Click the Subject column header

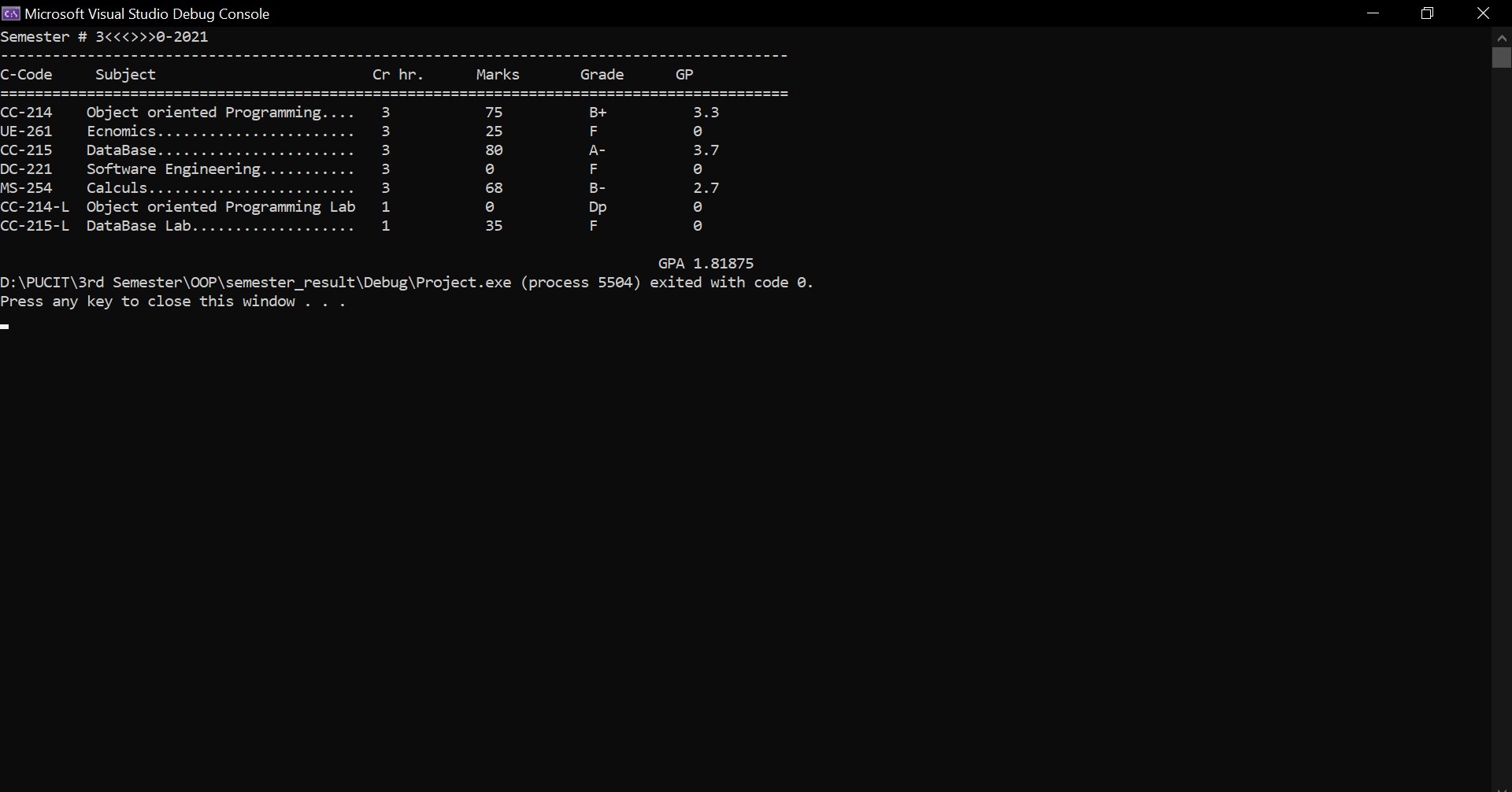tap(125, 75)
